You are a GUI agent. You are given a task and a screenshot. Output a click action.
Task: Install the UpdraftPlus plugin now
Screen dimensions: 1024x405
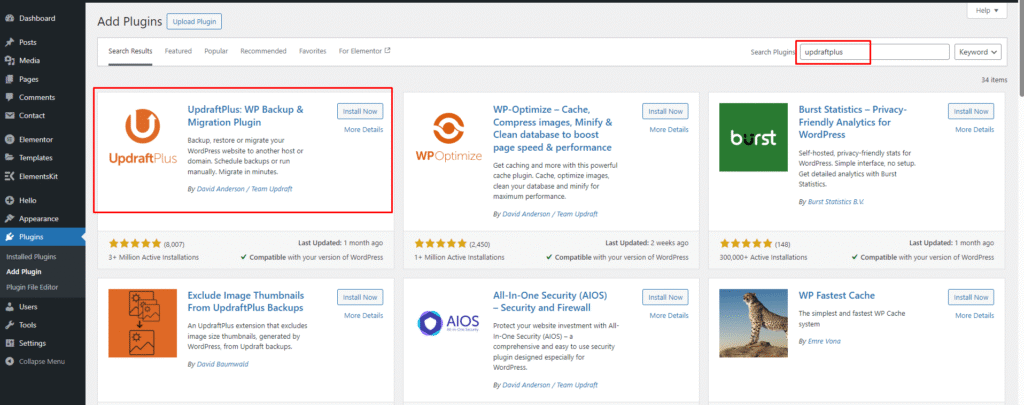[360, 111]
